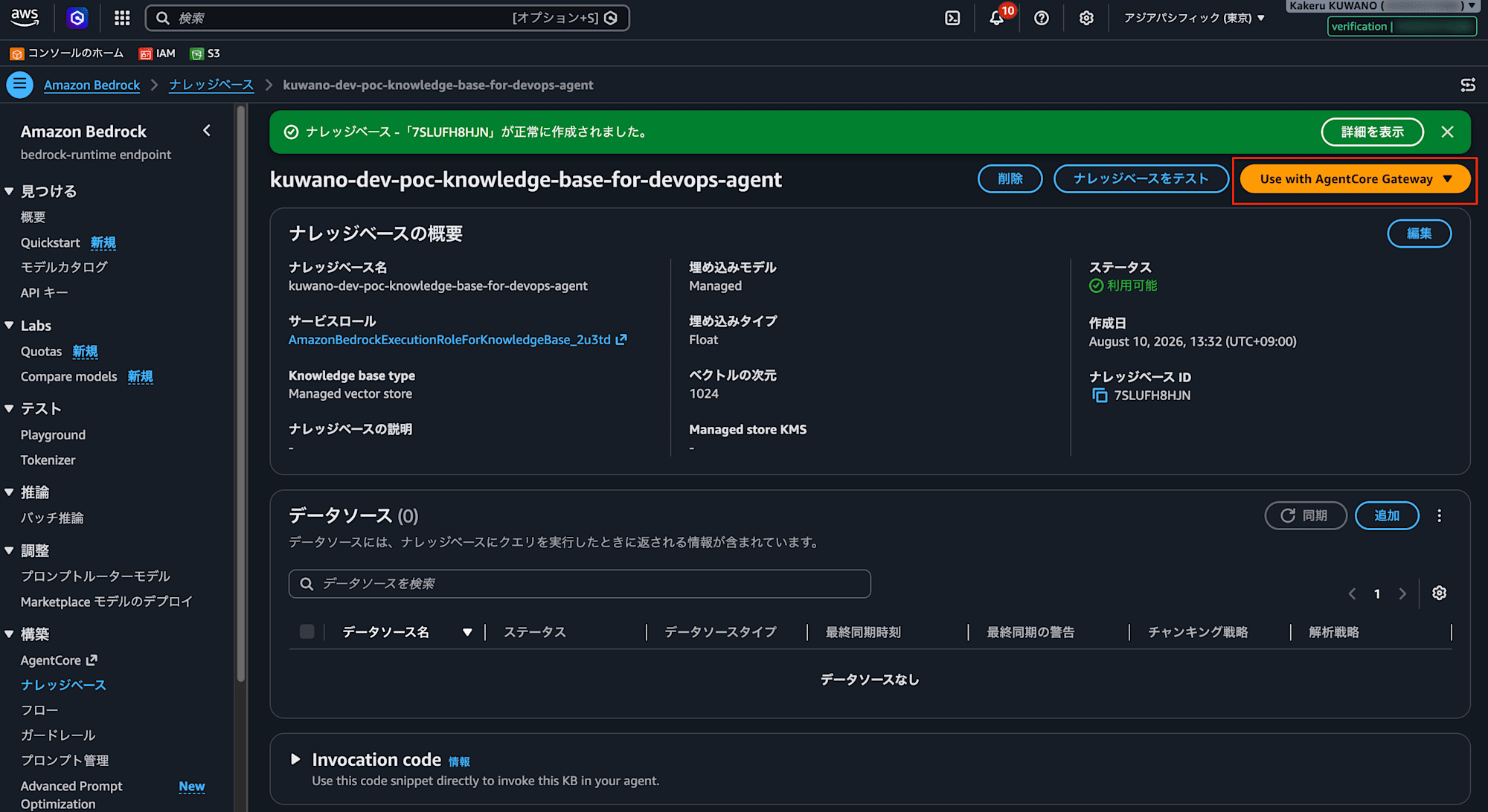Click the sidebar vertical scrollbar

coord(240,394)
